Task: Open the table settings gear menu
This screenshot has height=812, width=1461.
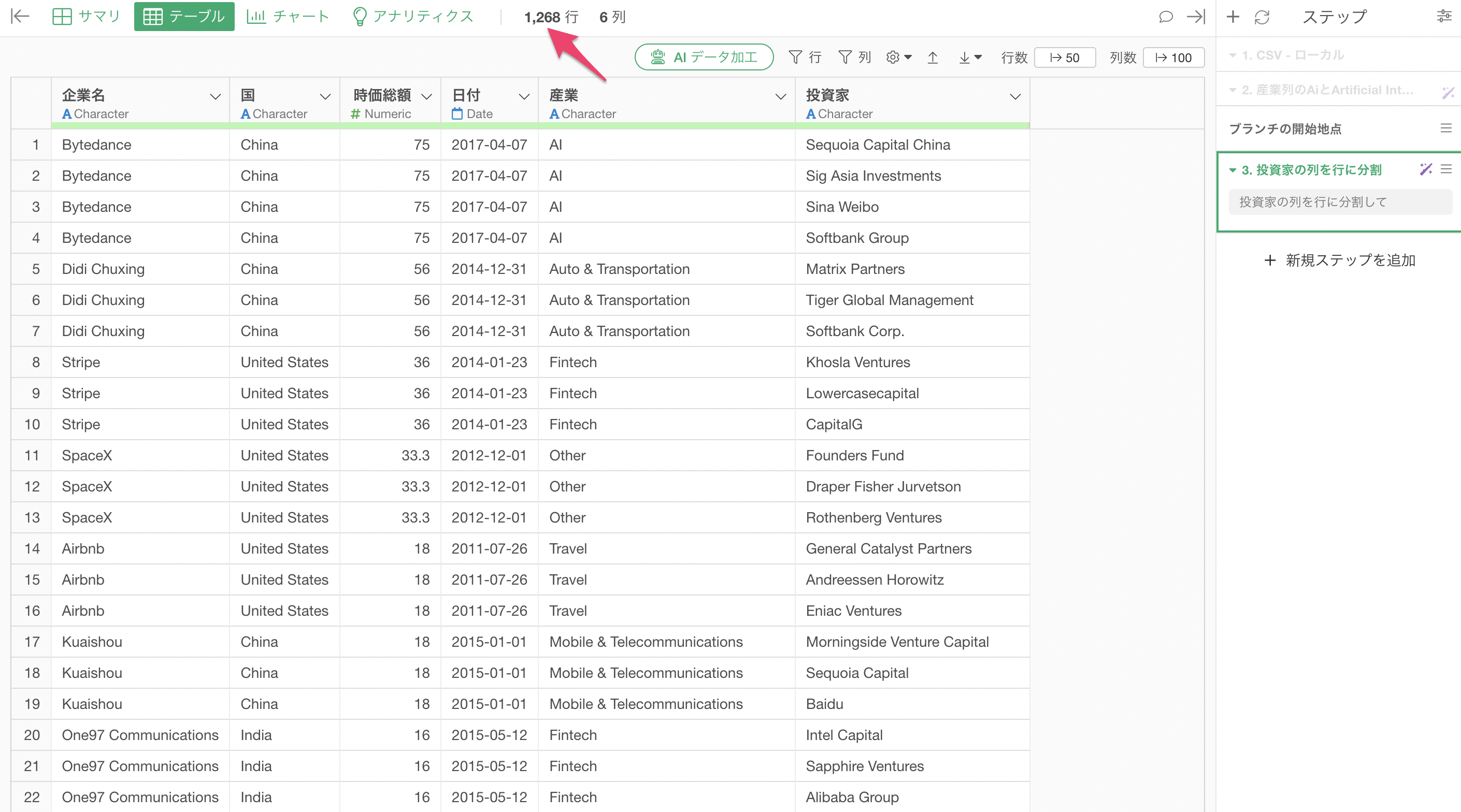Action: (x=899, y=57)
